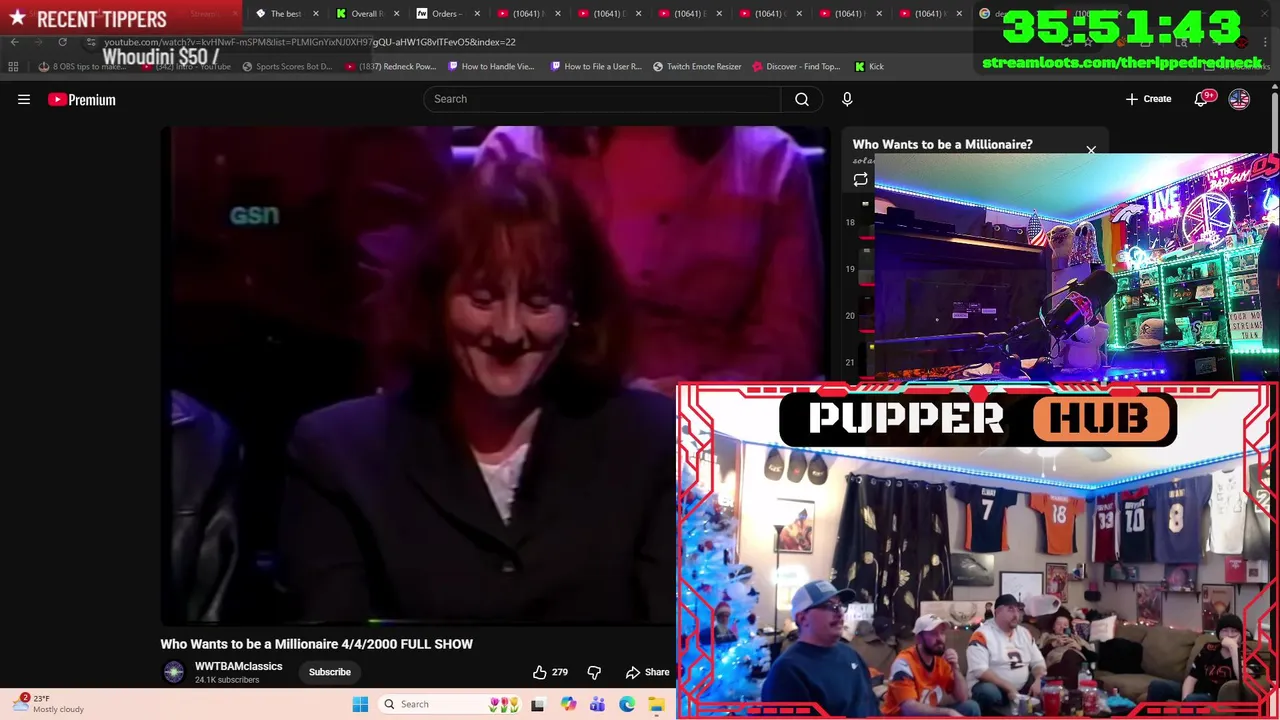Screen dimensions: 1280x720
Task: Share the video
Action: [647, 672]
